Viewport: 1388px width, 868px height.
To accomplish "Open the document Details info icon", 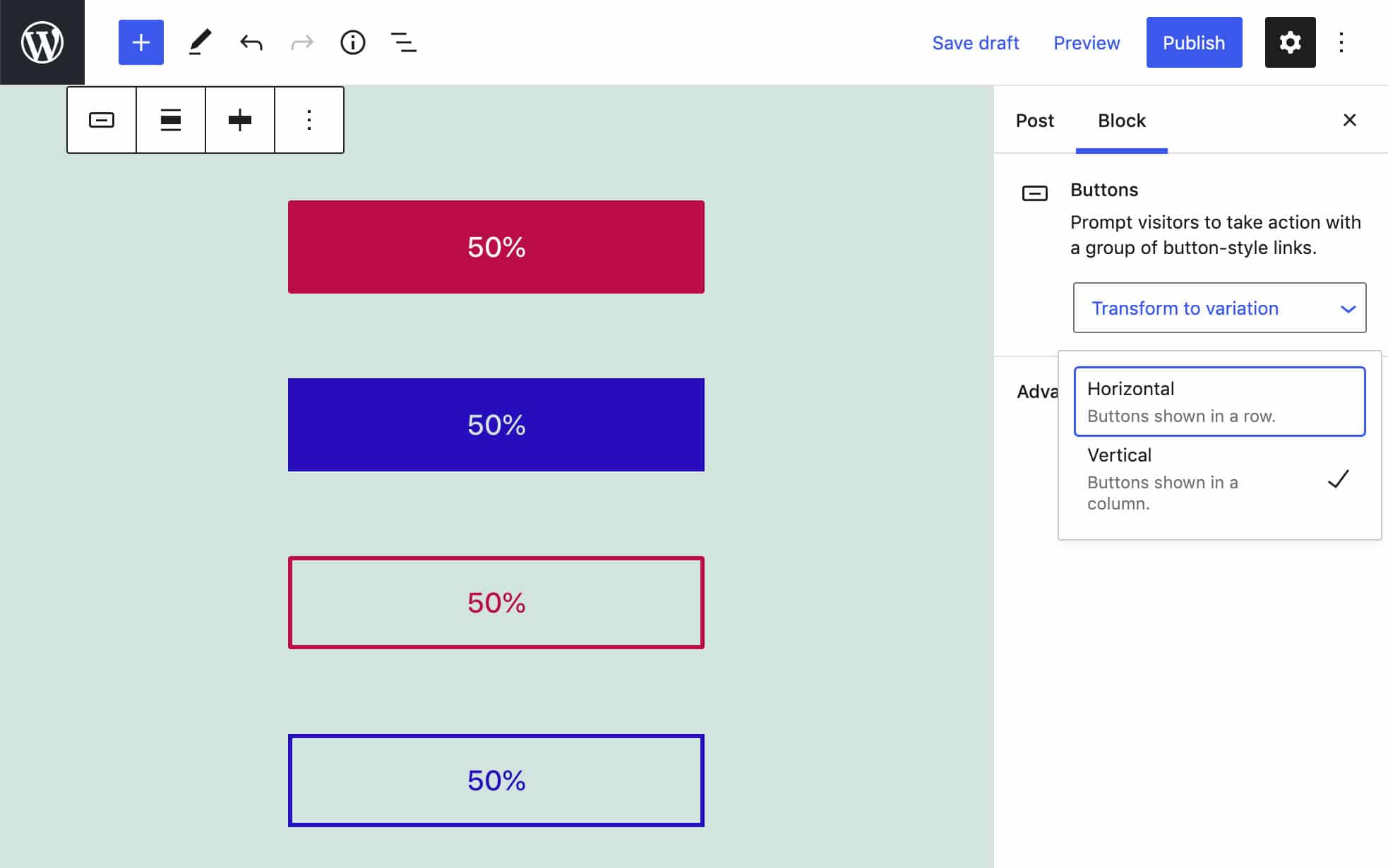I will tap(352, 42).
